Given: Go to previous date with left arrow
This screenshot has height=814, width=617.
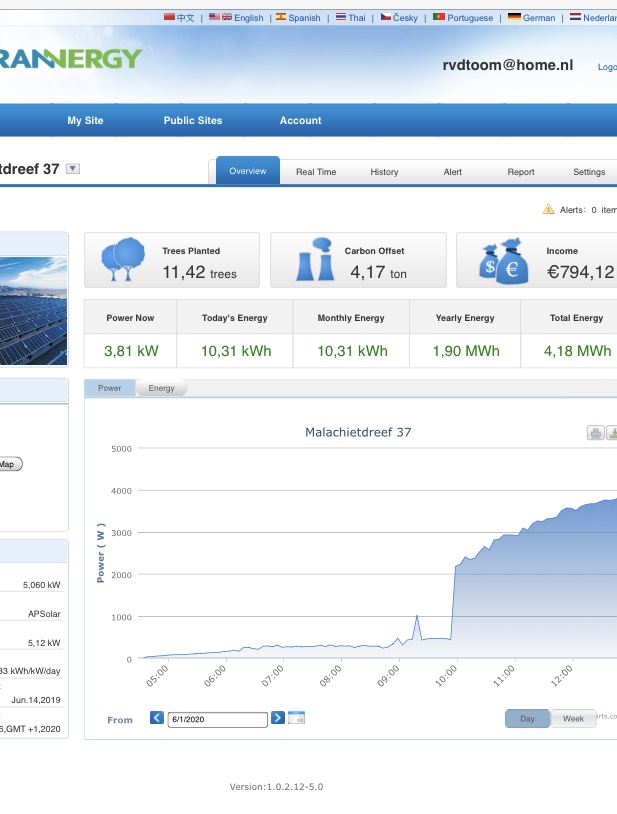Looking at the screenshot, I should [157, 718].
